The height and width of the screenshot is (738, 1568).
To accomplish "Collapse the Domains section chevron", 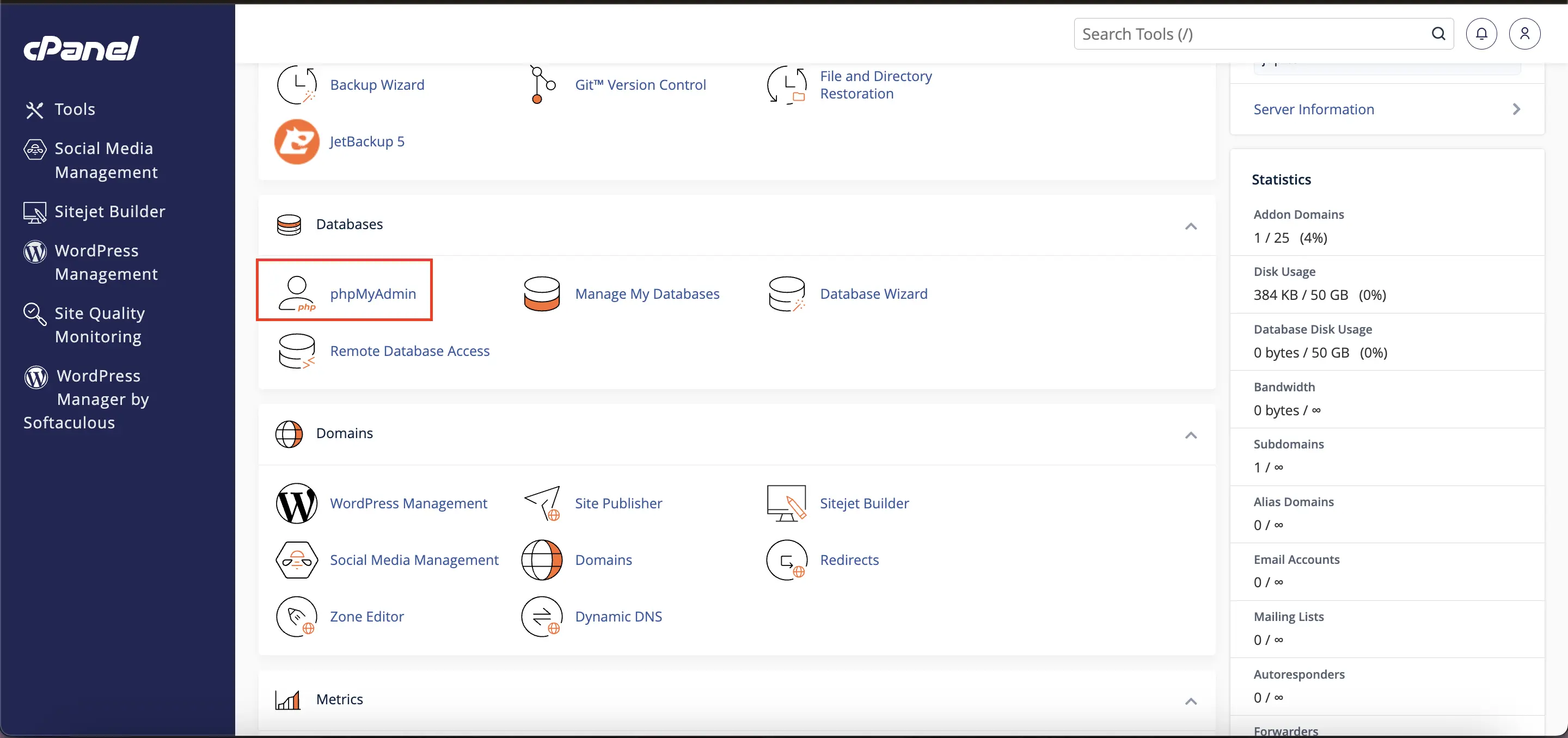I will pos(1191,435).
